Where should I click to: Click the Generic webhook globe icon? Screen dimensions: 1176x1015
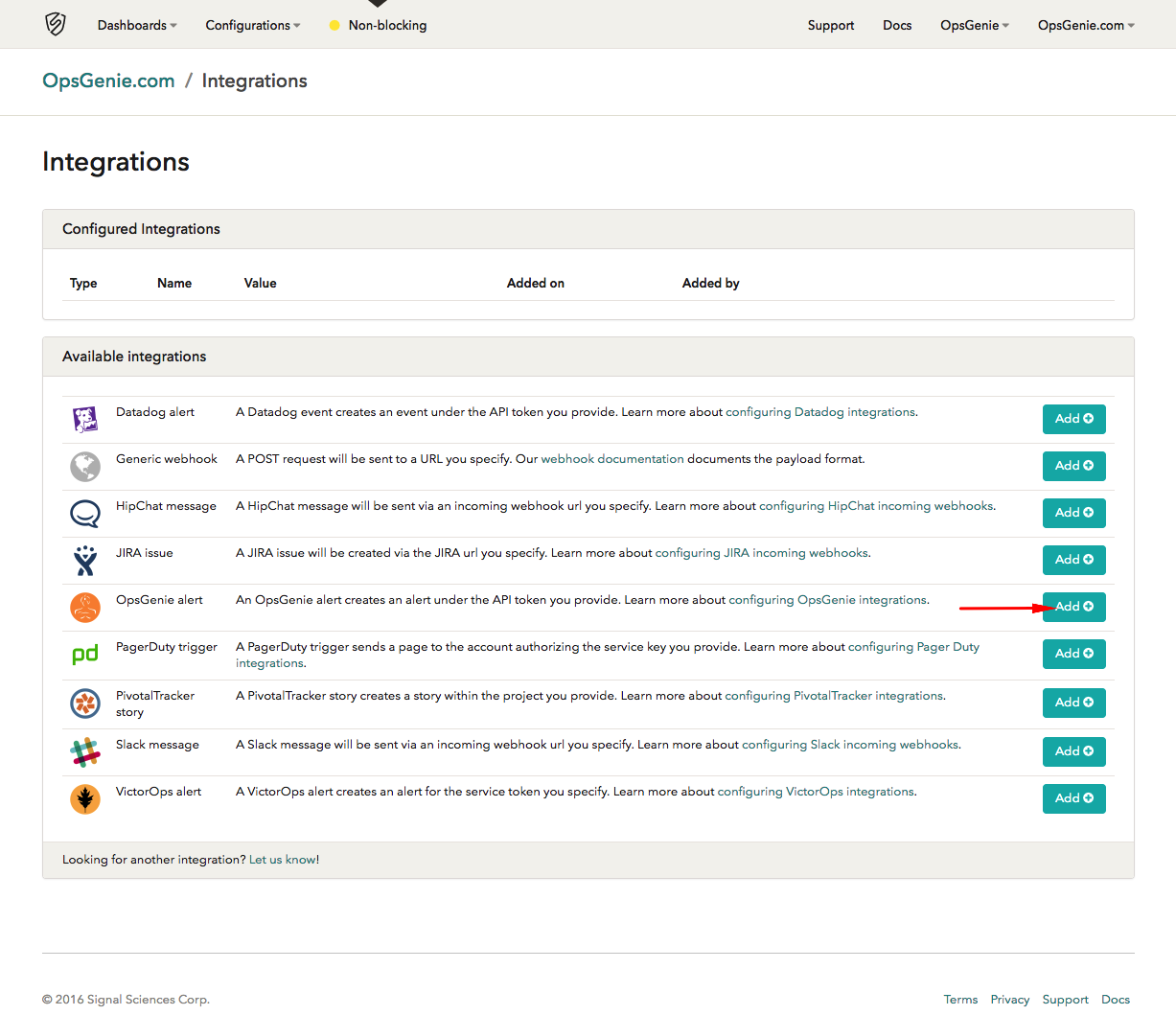click(85, 467)
